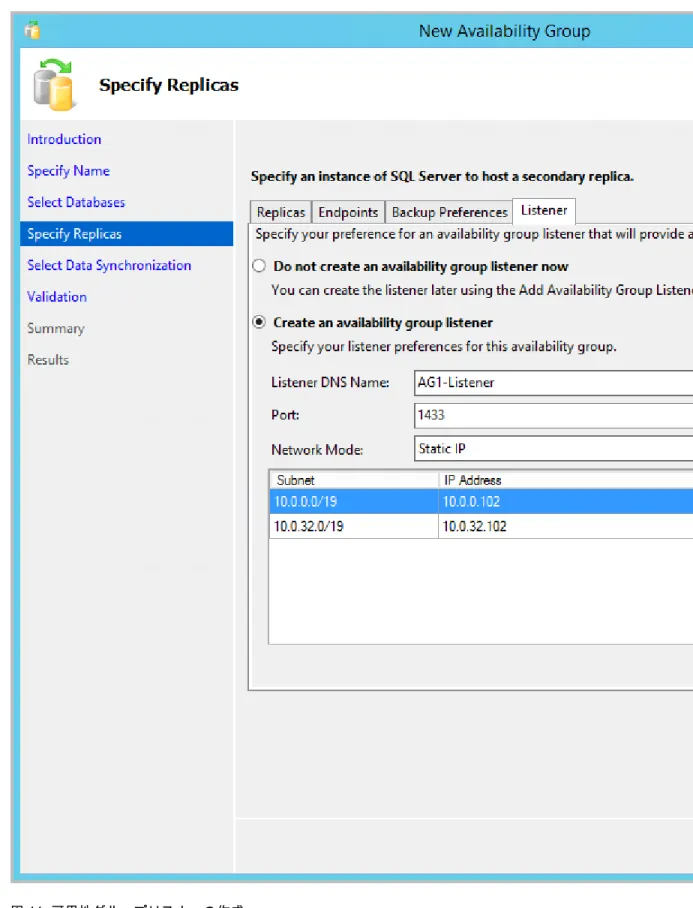Click the database replica icon beside Specify Replicas

(x=53, y=85)
